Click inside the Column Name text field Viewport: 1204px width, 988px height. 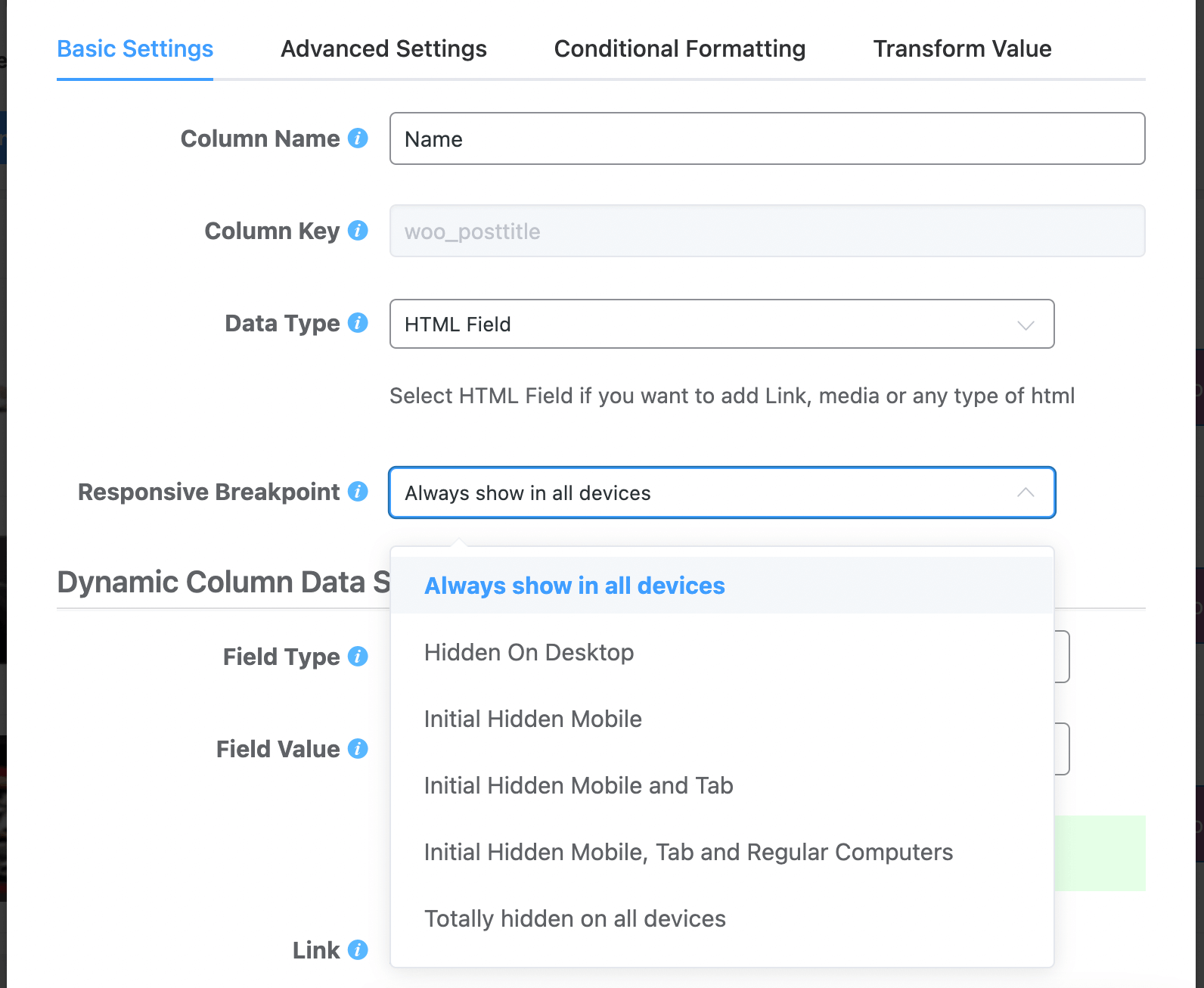tap(767, 138)
